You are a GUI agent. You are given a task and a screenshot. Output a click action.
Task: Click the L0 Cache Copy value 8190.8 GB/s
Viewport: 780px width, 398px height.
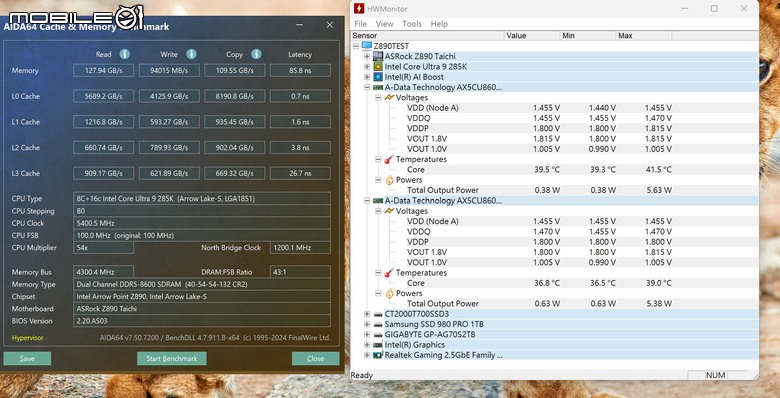pyautogui.click(x=235, y=96)
